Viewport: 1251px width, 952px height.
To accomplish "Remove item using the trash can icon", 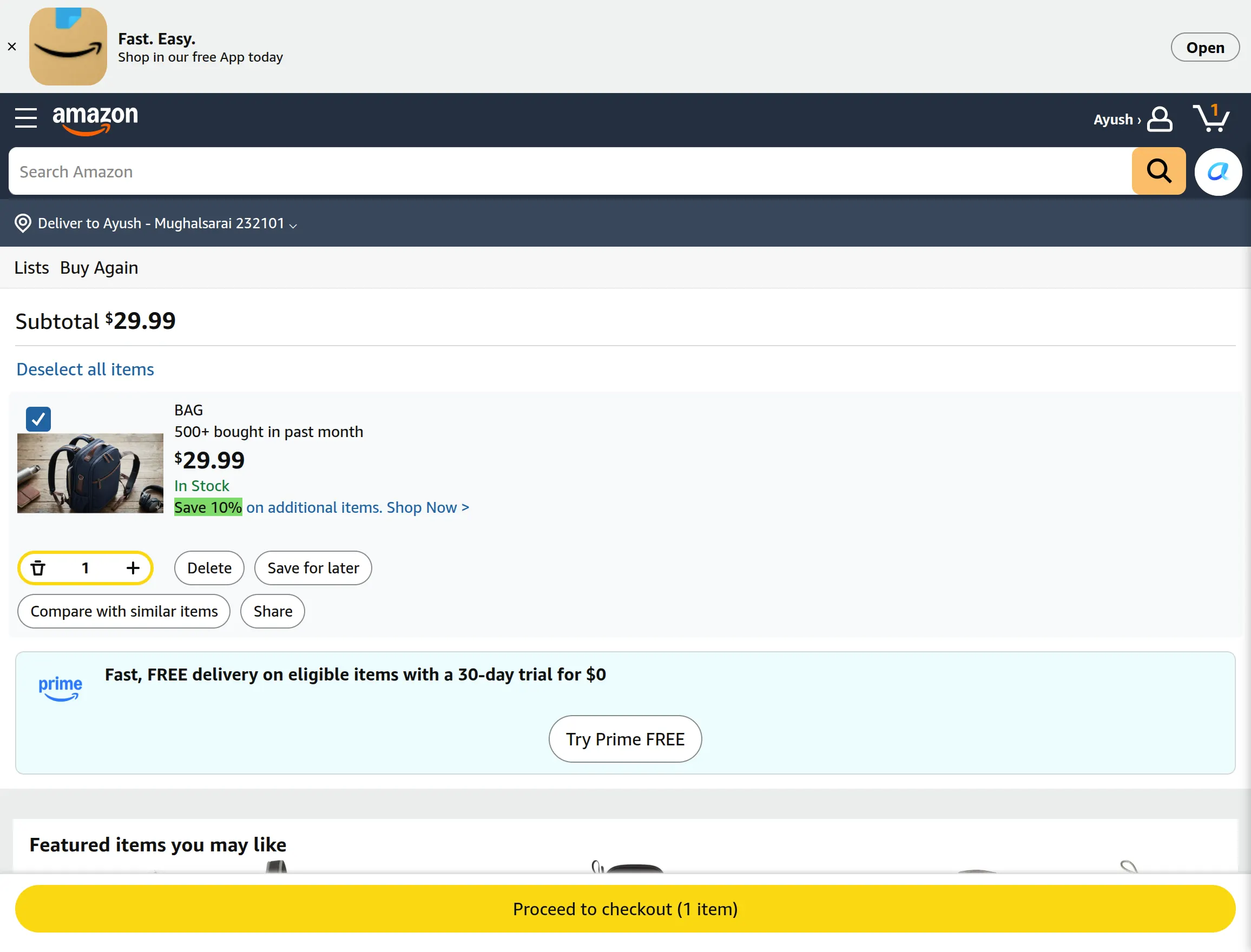I will click(38, 568).
